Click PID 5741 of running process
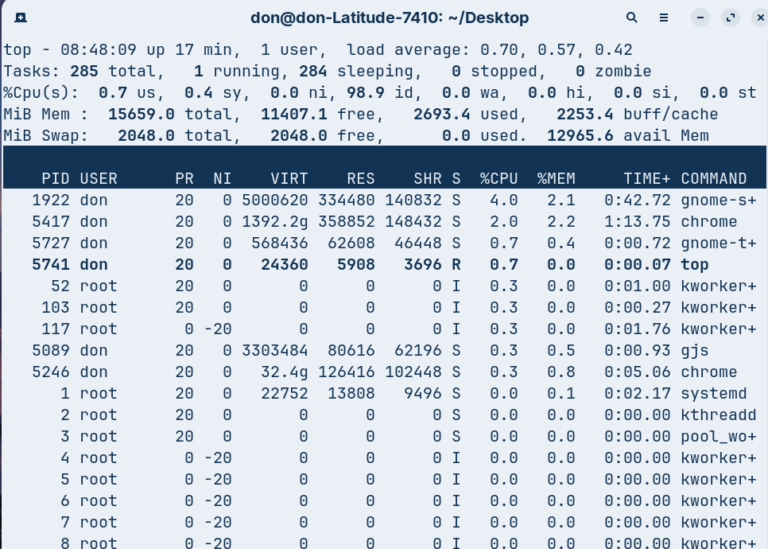768x549 pixels. tap(50, 264)
